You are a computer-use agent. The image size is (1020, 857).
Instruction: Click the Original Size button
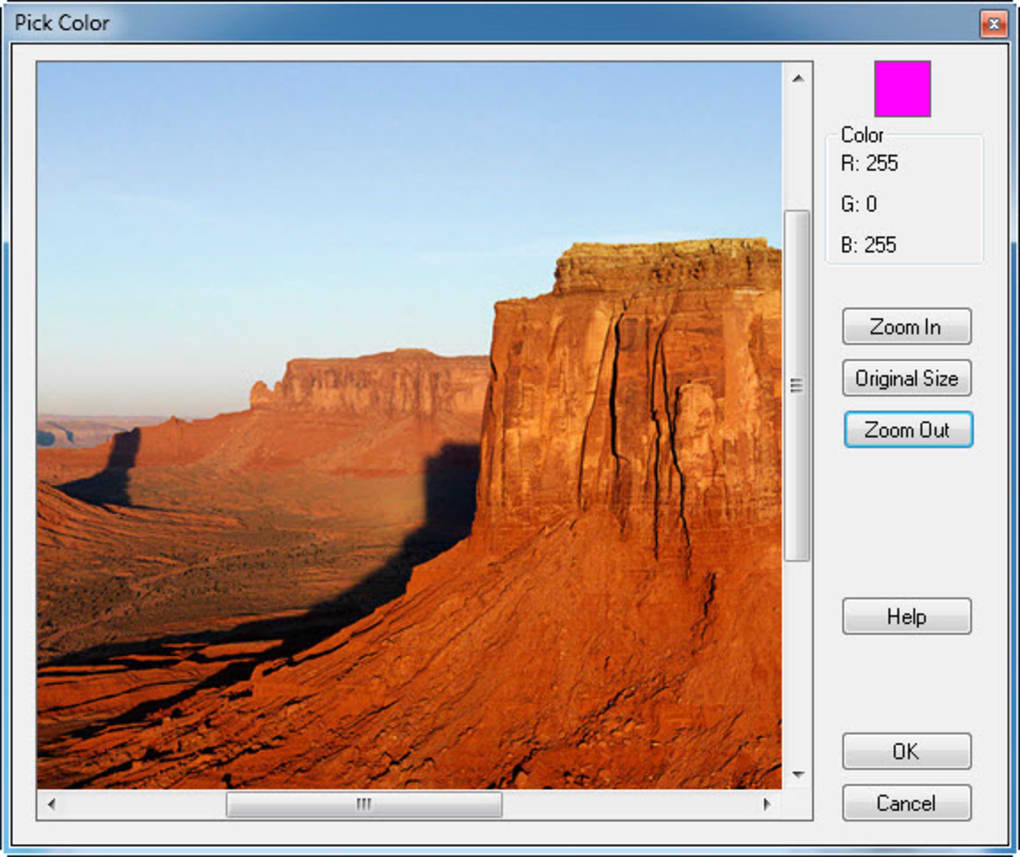[906, 378]
